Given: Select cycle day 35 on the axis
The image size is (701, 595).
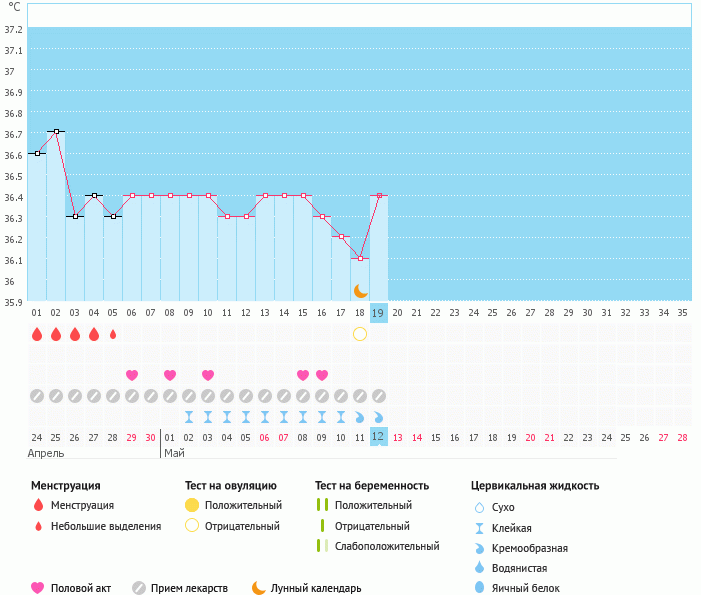Looking at the screenshot, I should [682, 313].
